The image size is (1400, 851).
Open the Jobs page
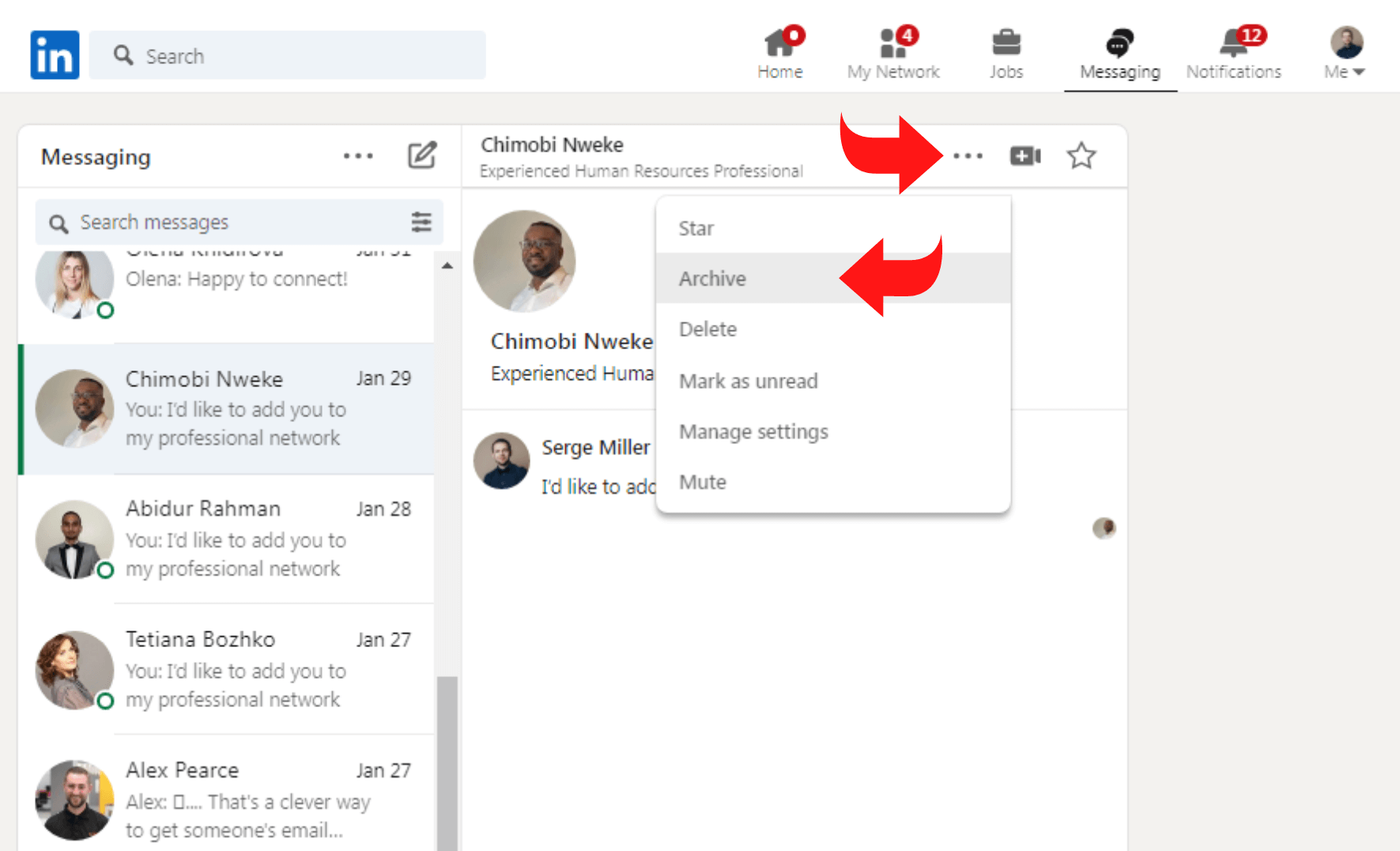click(1006, 54)
